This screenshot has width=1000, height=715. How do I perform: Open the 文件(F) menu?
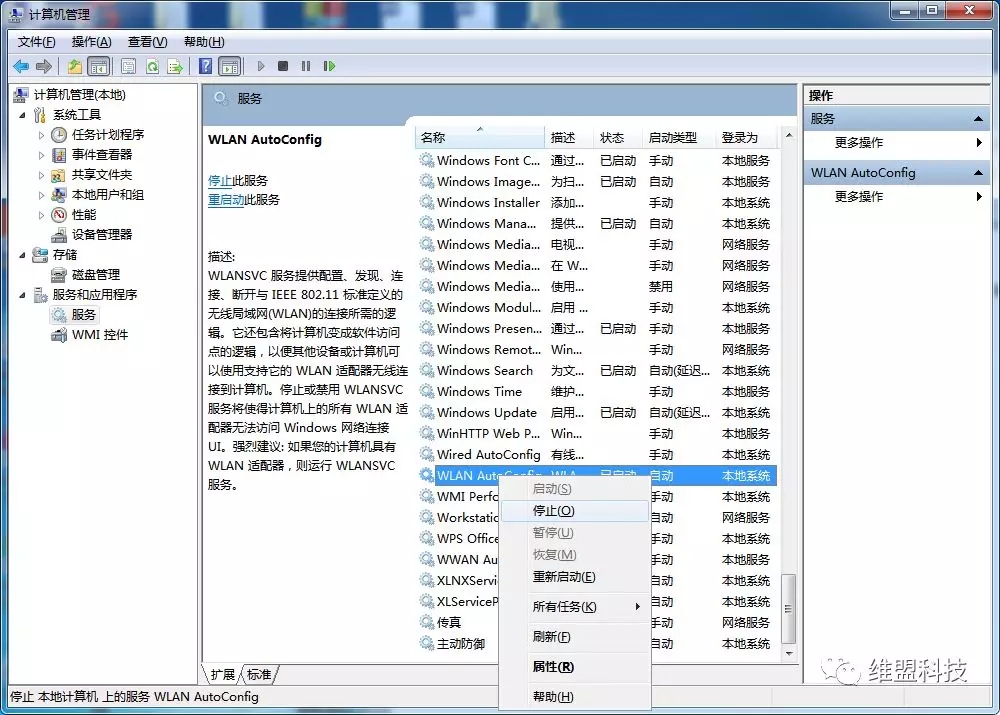36,42
